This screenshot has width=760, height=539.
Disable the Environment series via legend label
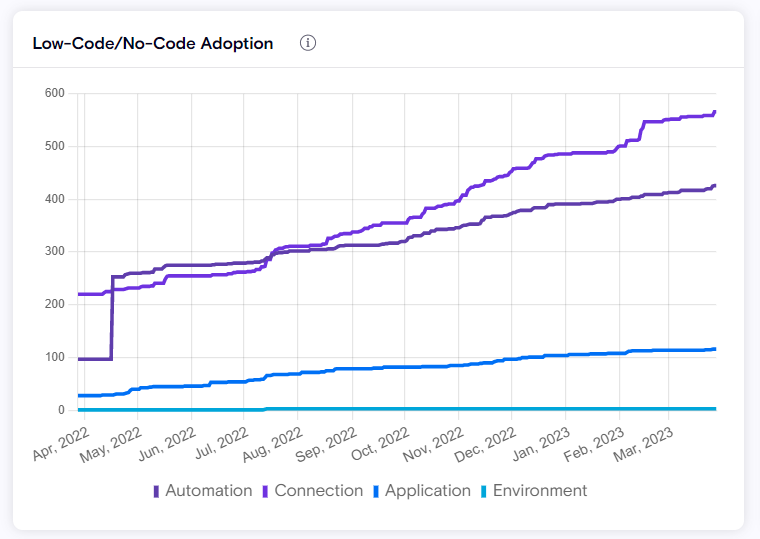point(540,491)
